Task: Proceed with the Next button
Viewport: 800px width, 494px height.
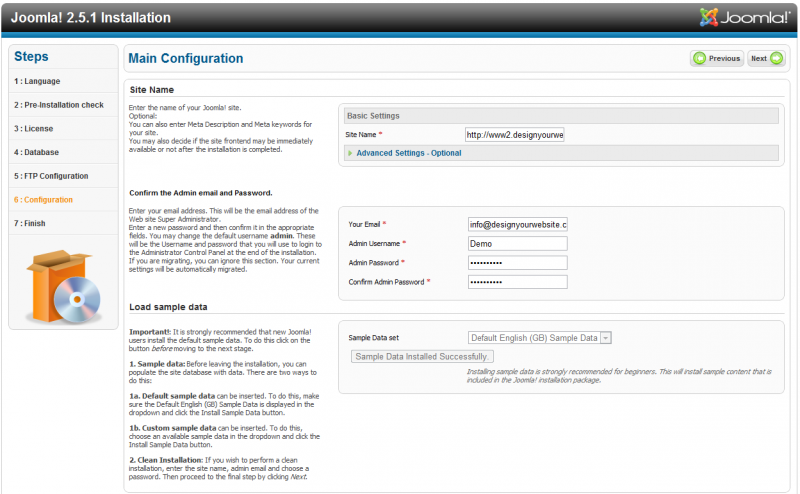Action: point(766,58)
